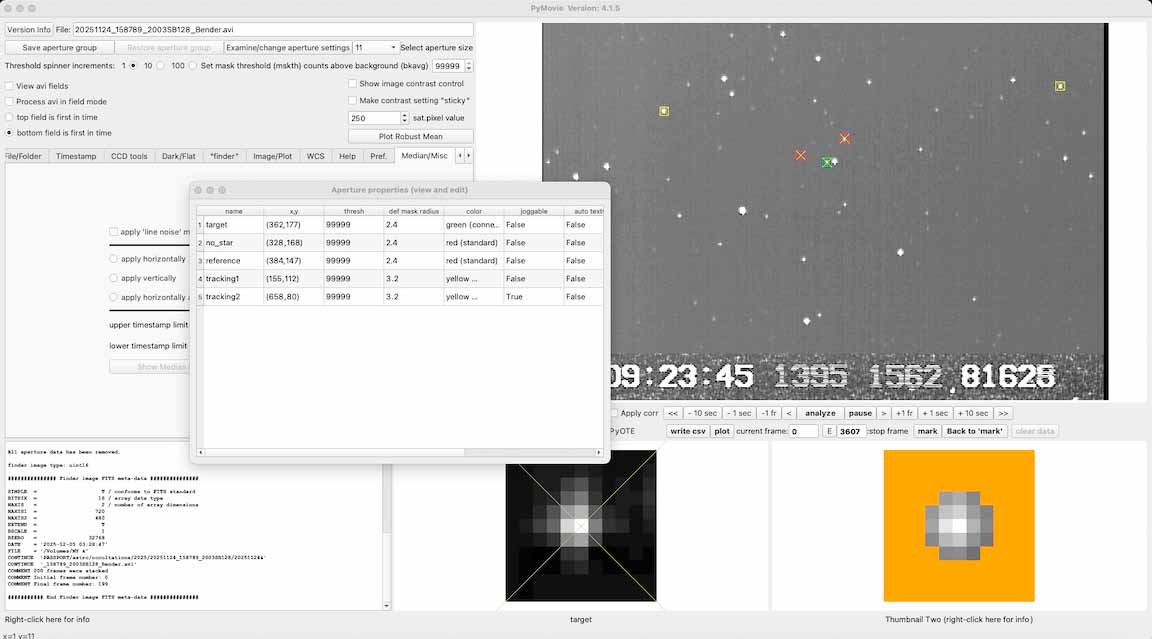Click the orange Thumbnail Two image
This screenshot has height=639, width=1152.
click(x=958, y=525)
